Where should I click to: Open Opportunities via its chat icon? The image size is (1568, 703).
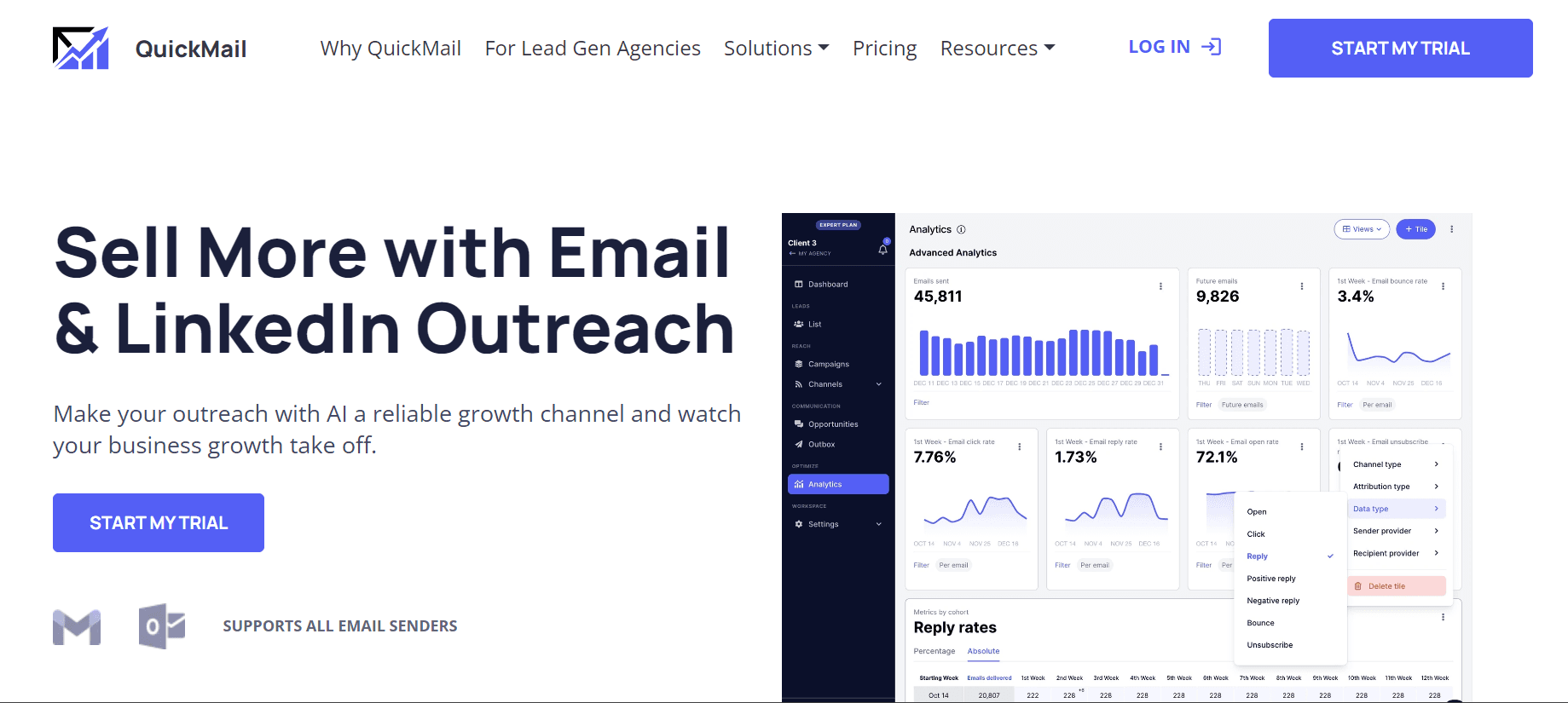click(x=799, y=424)
